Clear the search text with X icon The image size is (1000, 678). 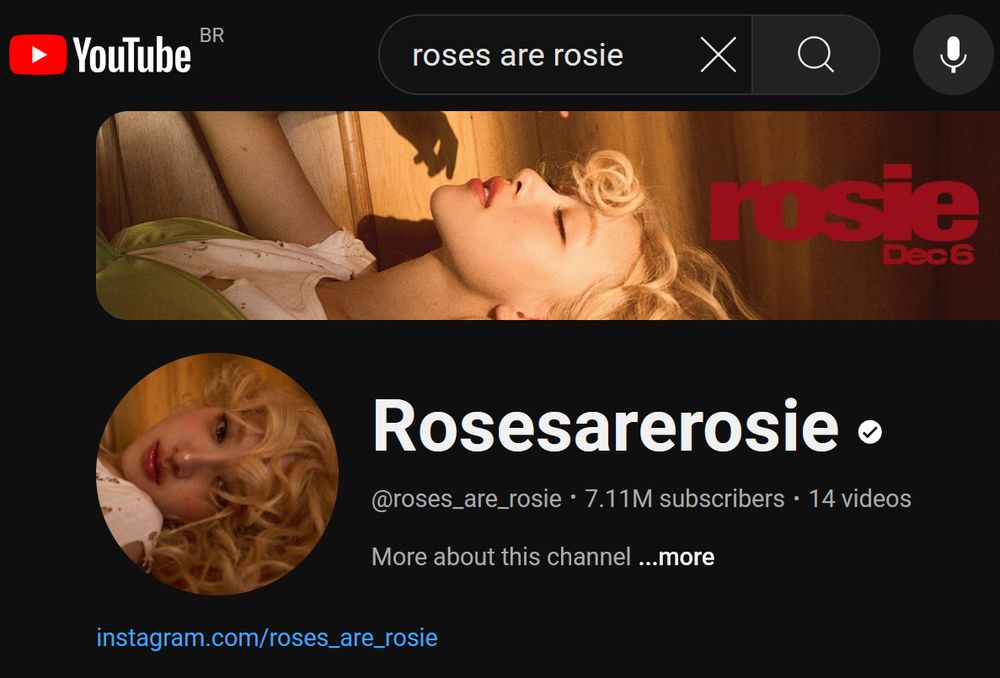pos(718,55)
